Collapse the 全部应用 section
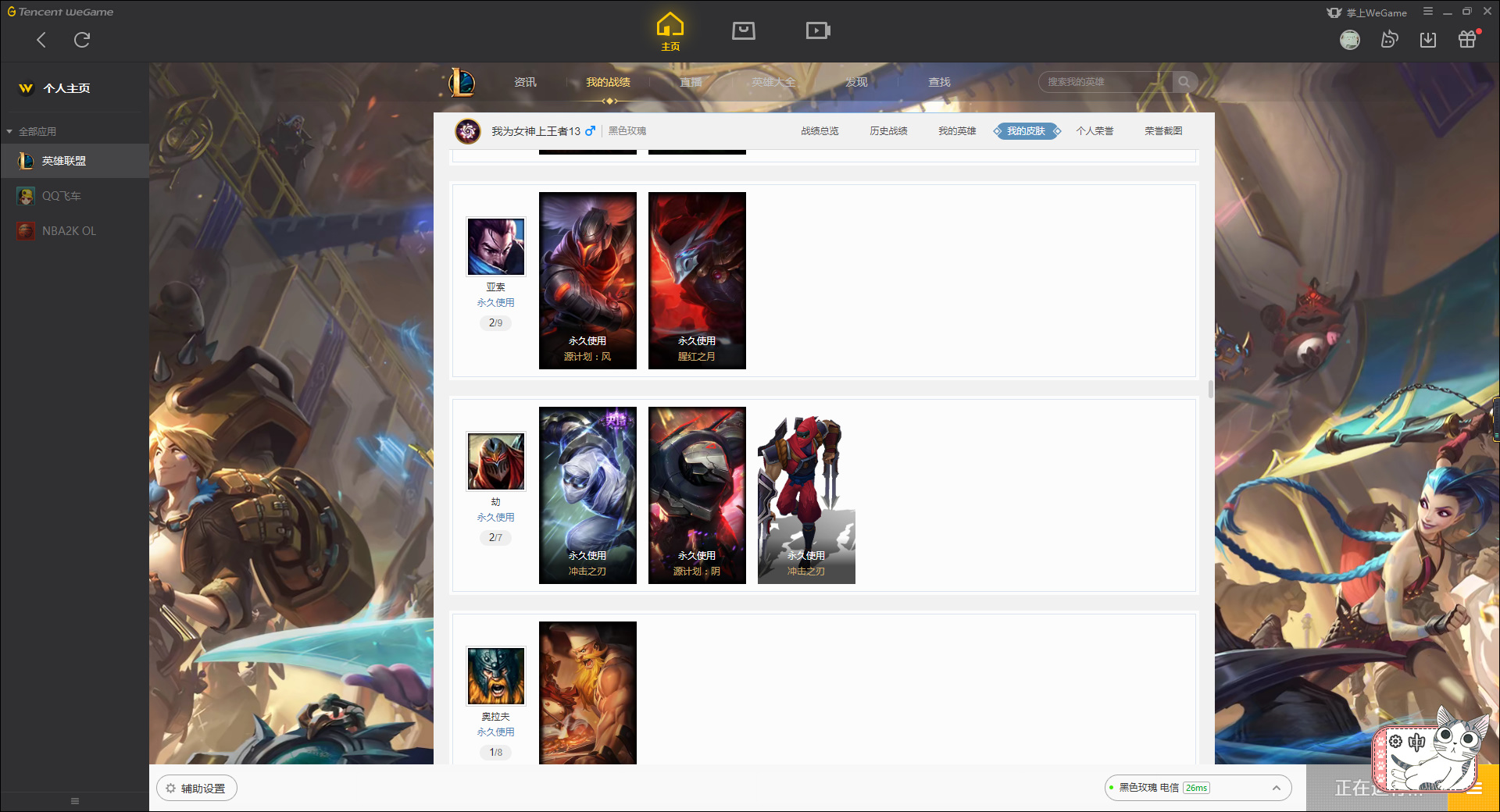The image size is (1500, 812). [9, 132]
